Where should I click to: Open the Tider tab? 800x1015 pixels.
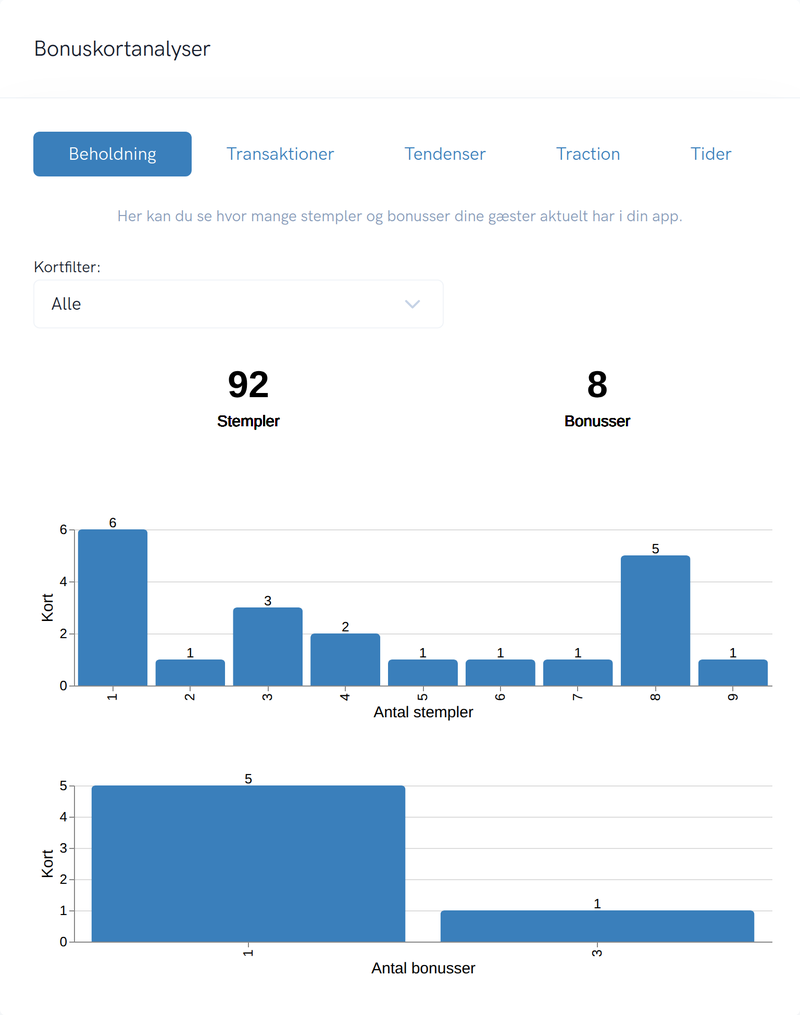click(711, 154)
